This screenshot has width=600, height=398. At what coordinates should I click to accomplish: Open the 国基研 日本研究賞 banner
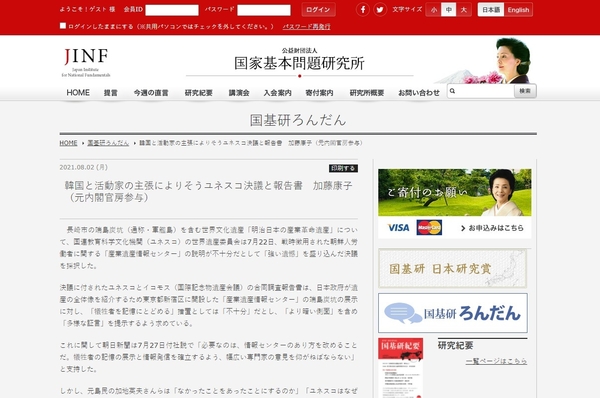453,268
